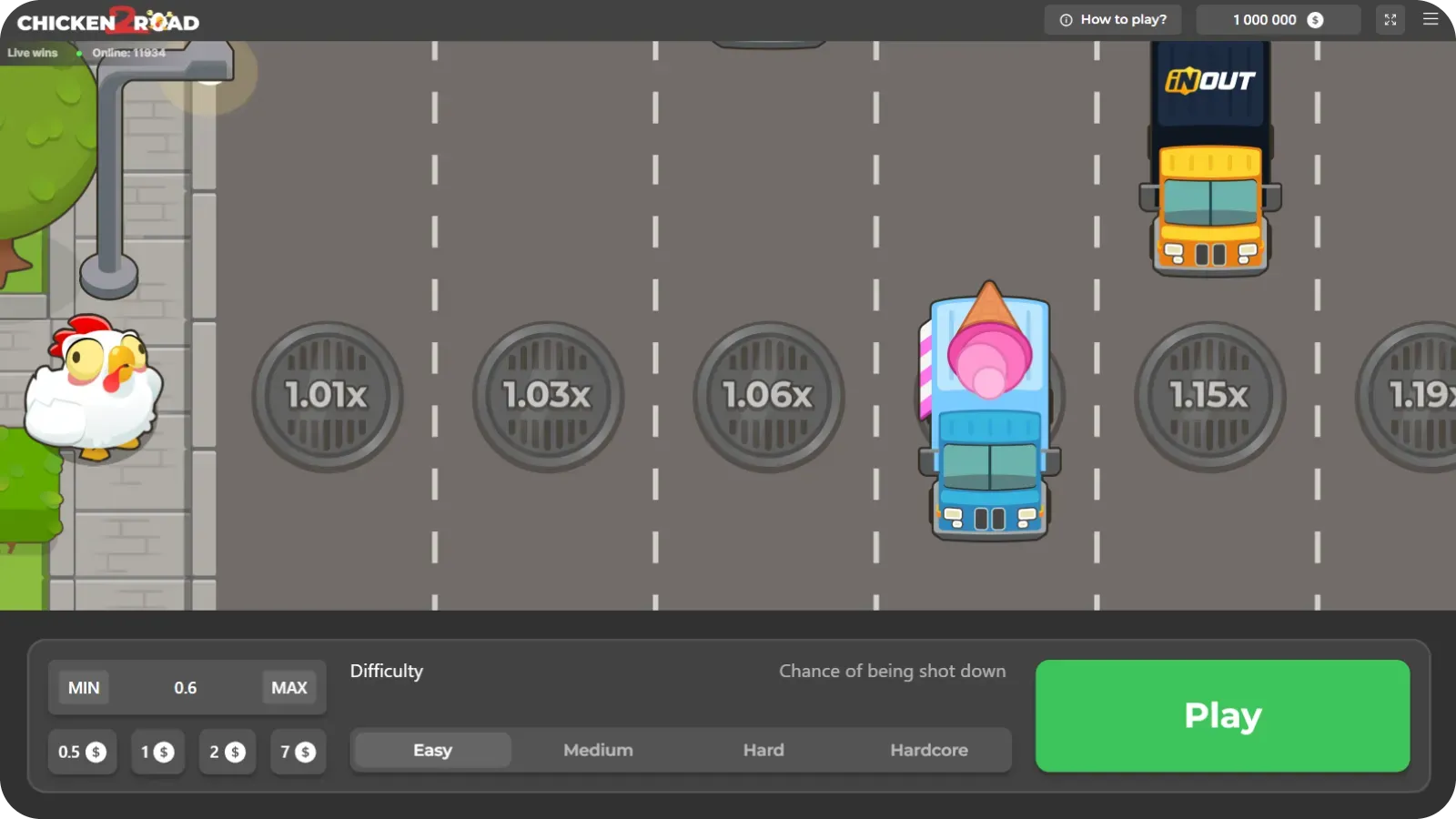Select Medium difficulty

[598, 750]
